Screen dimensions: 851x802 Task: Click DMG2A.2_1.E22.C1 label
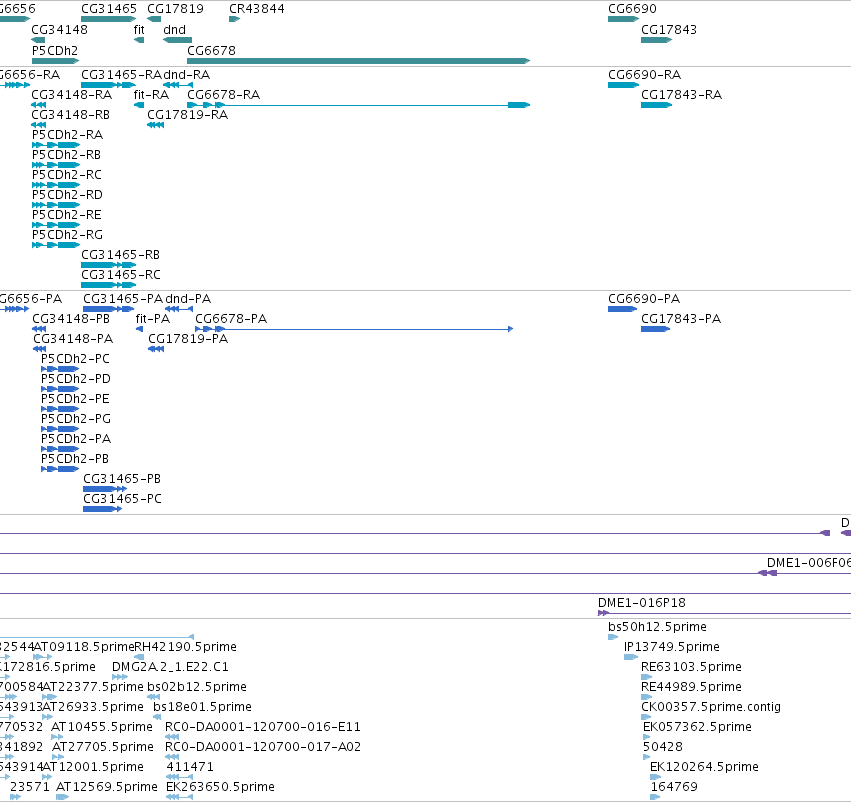(170, 667)
